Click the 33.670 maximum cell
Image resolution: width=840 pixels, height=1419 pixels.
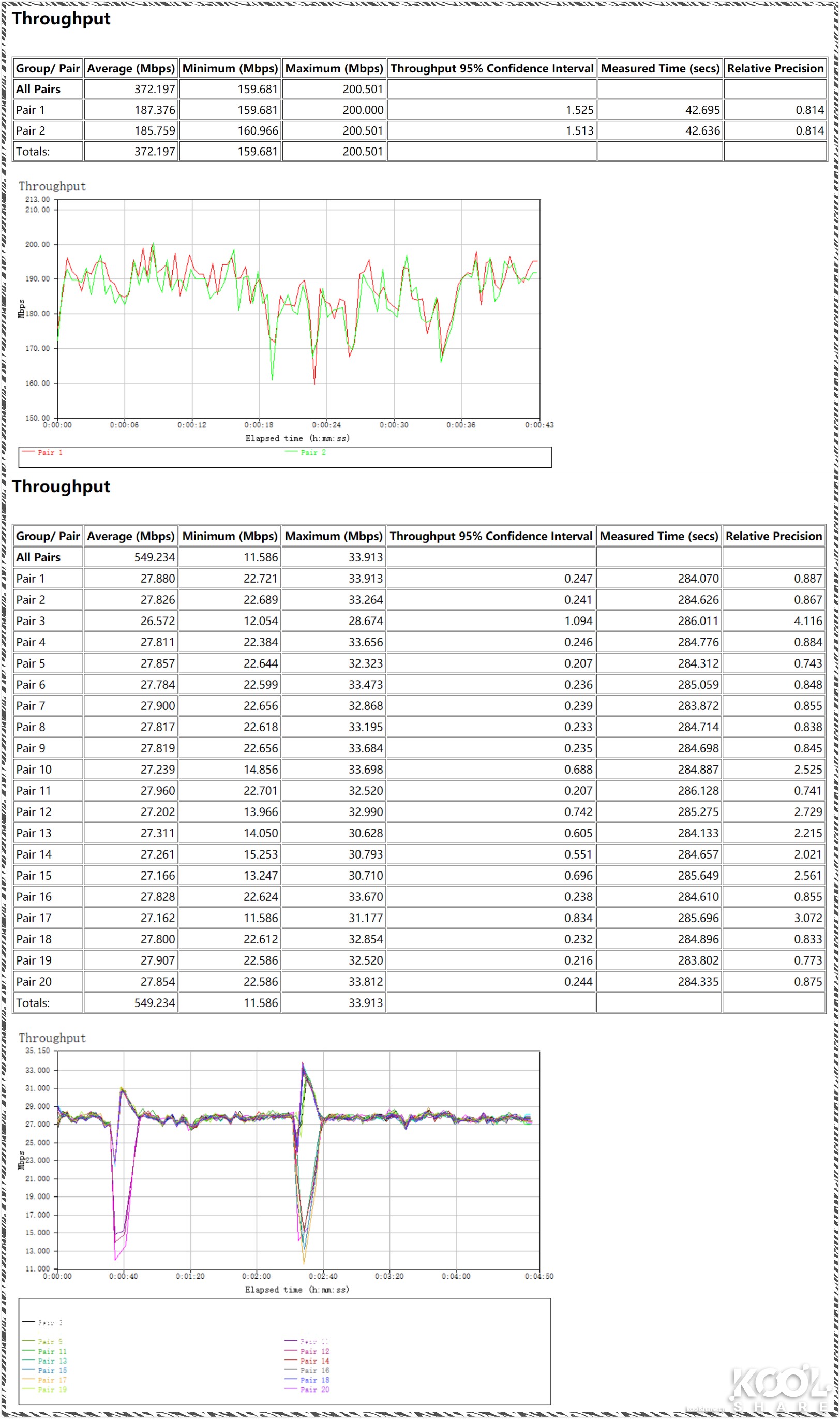point(334,897)
